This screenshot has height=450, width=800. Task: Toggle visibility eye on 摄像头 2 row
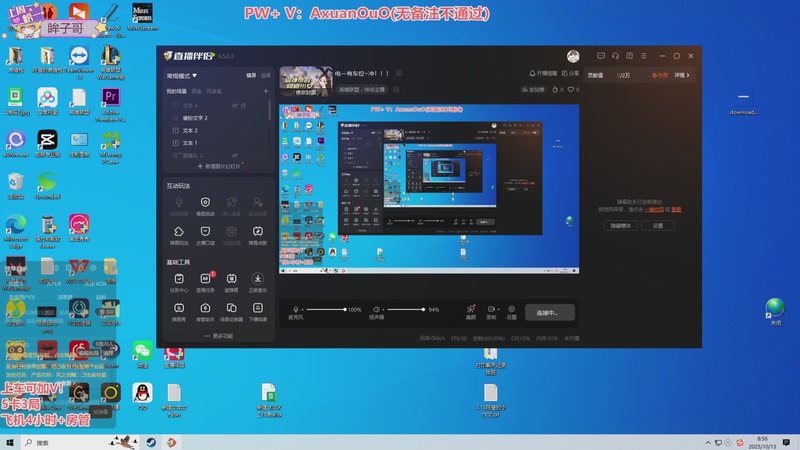pos(235,155)
